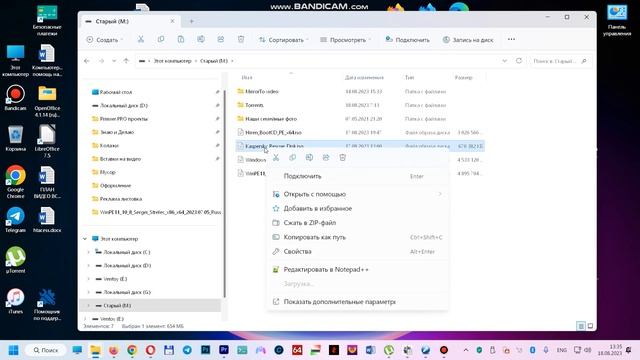
Task: Switch to large thumbnails view icon in status bar
Action: (x=590, y=326)
